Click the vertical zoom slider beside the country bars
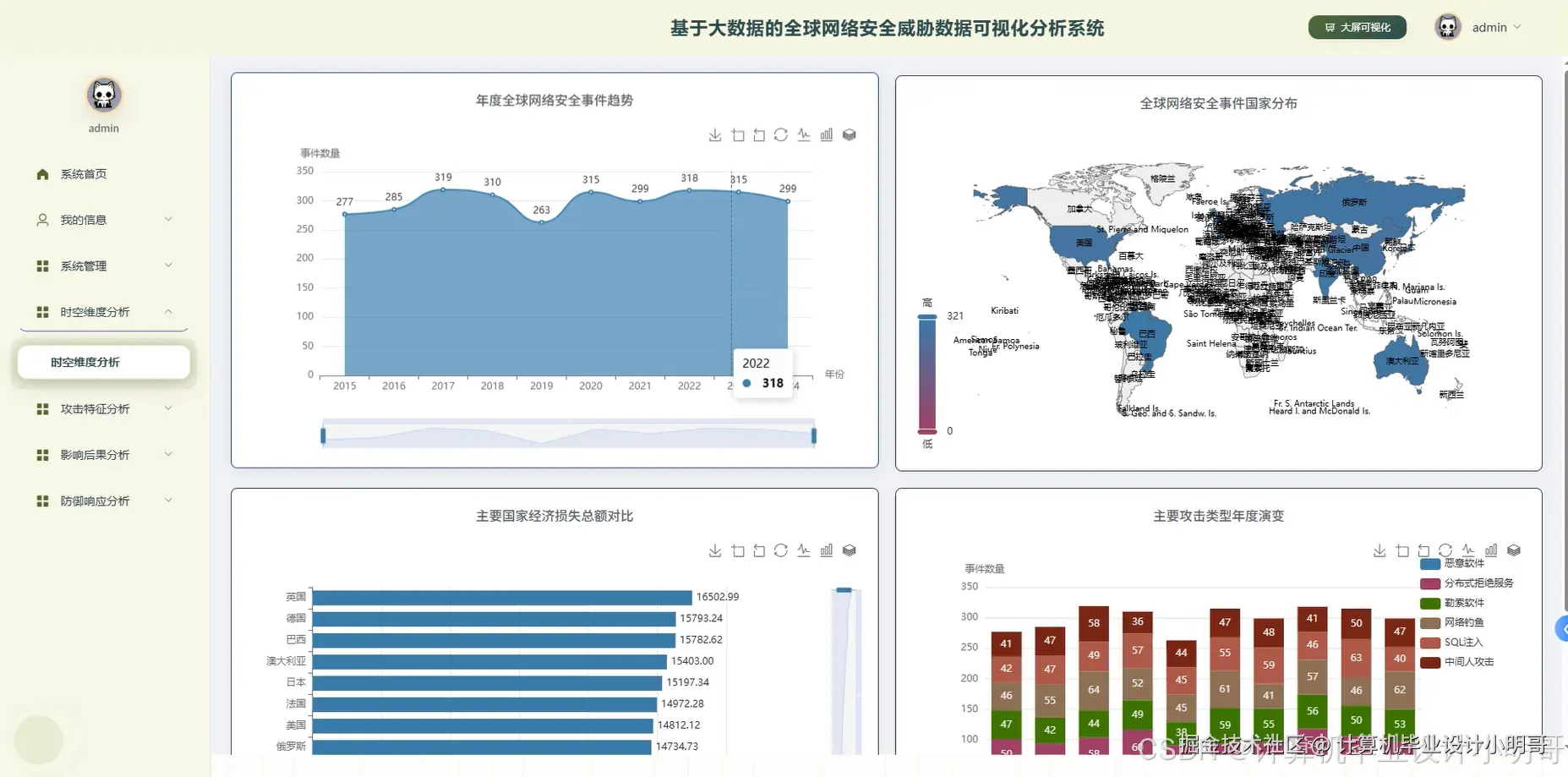Viewport: 1568px width, 777px height. 844,670
